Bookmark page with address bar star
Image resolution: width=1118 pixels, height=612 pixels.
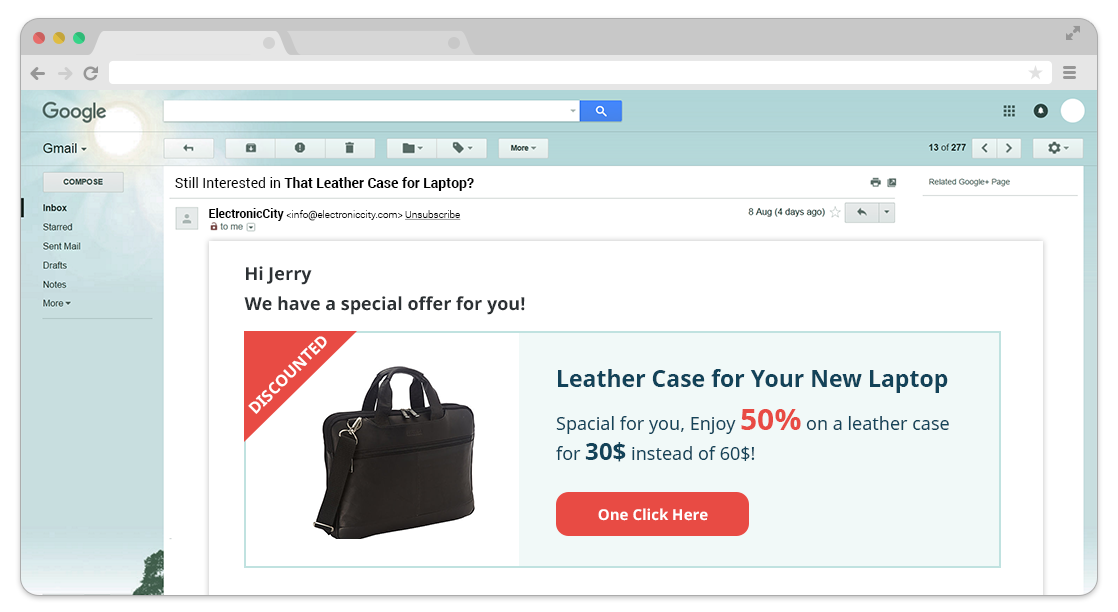[x=1035, y=73]
